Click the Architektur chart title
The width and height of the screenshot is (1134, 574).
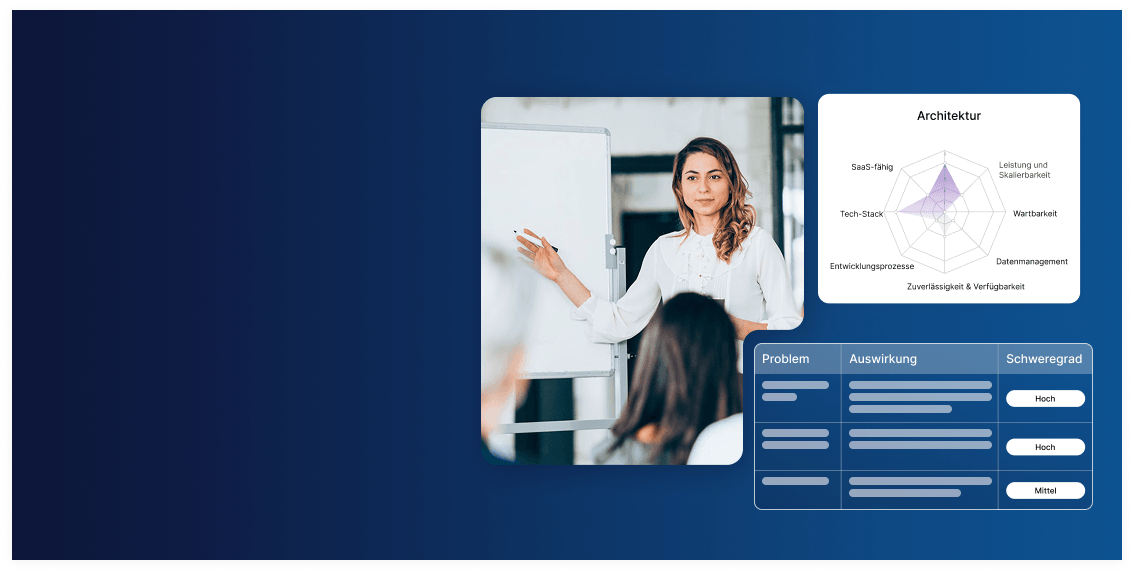pyautogui.click(x=948, y=116)
